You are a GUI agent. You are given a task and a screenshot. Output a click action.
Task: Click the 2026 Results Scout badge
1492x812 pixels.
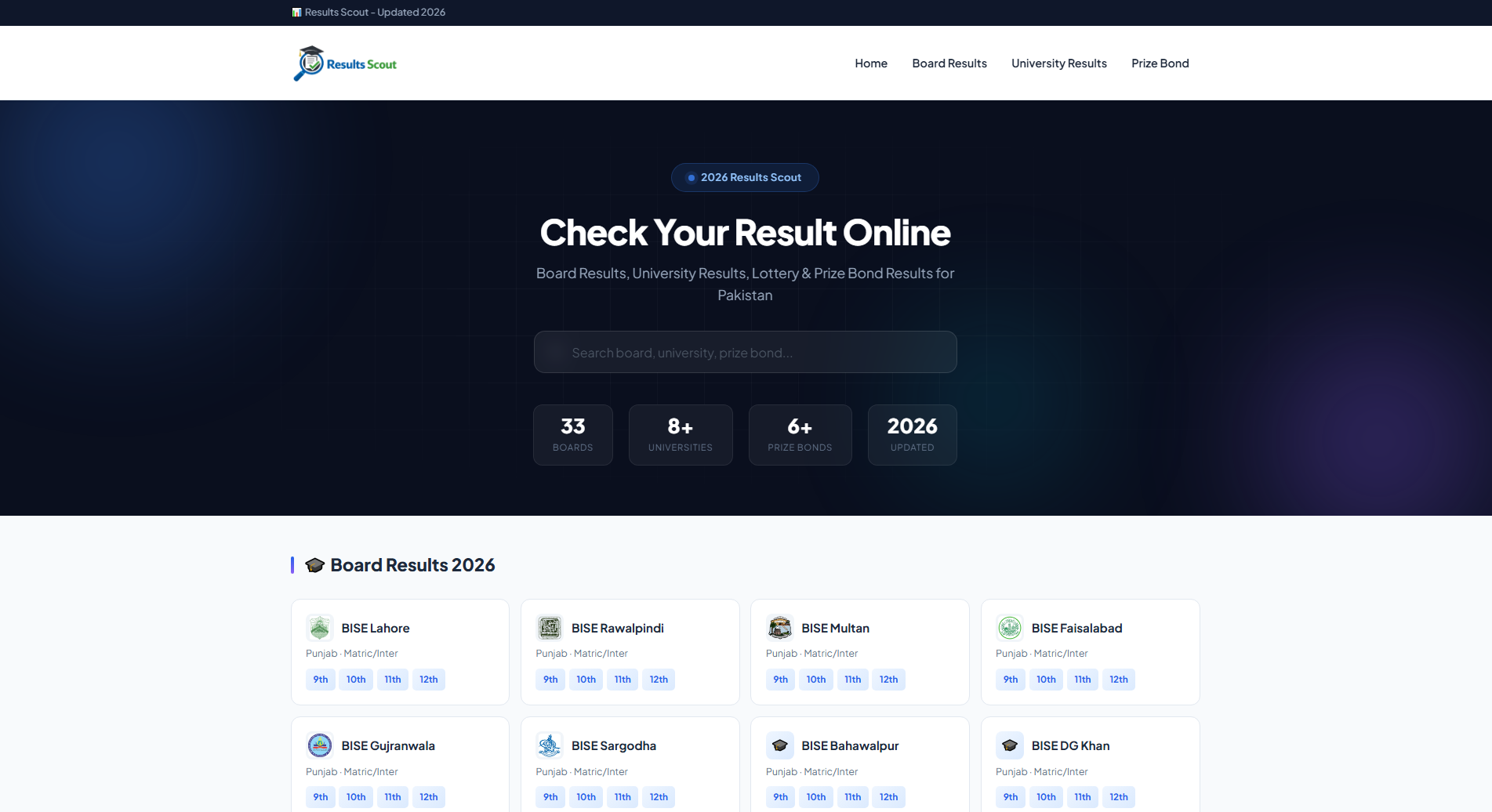(745, 177)
